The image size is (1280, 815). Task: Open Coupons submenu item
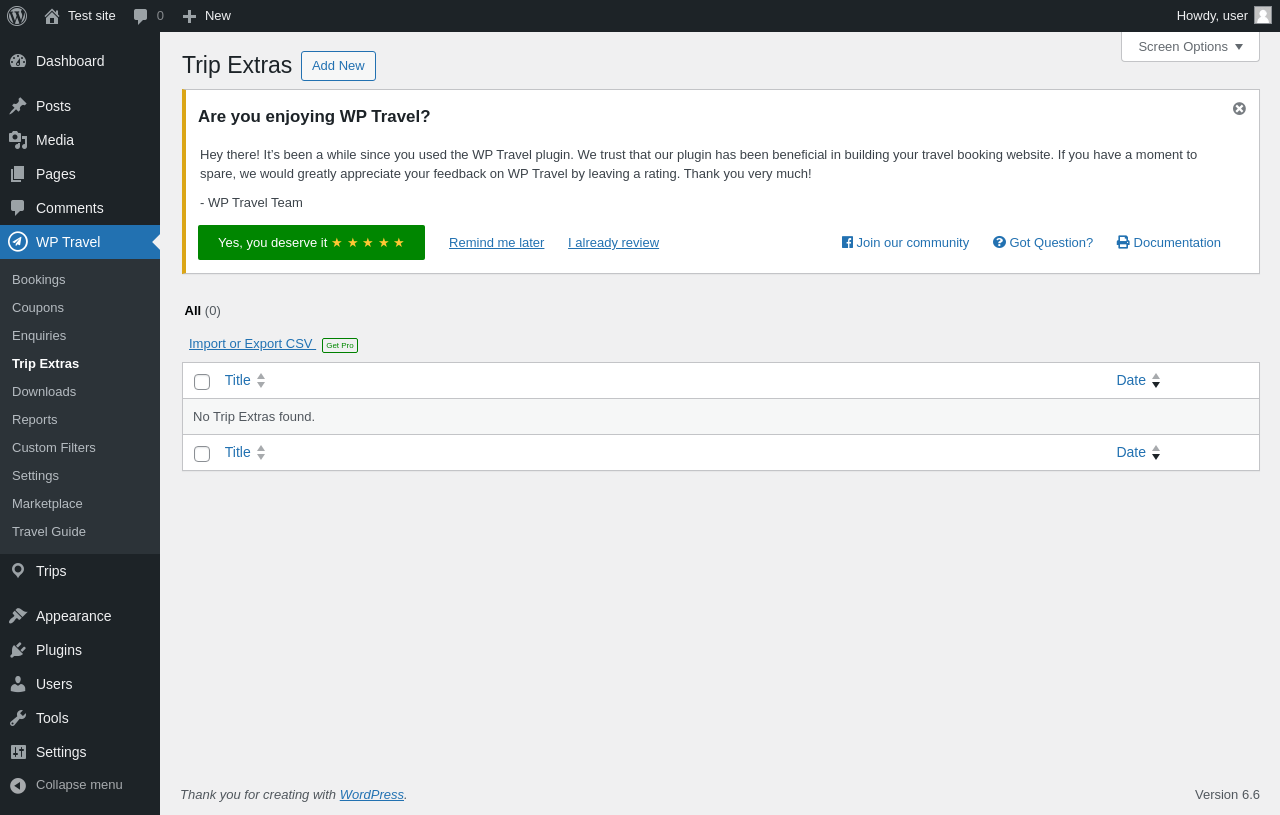[x=38, y=307]
